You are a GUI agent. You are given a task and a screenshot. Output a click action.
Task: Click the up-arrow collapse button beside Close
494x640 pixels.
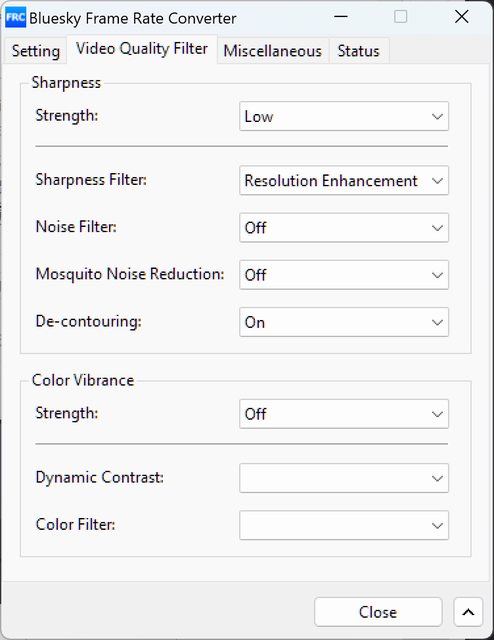(468, 612)
